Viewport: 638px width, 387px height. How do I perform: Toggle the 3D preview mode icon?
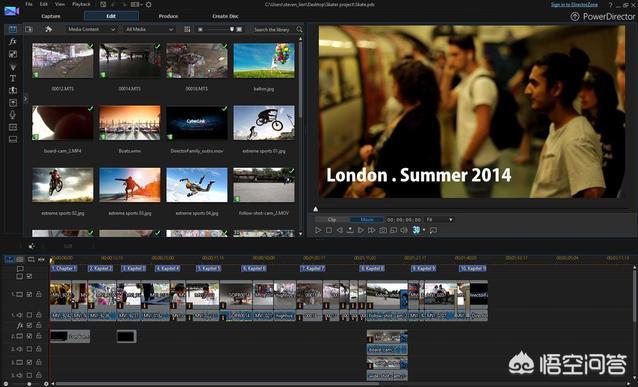[416, 230]
